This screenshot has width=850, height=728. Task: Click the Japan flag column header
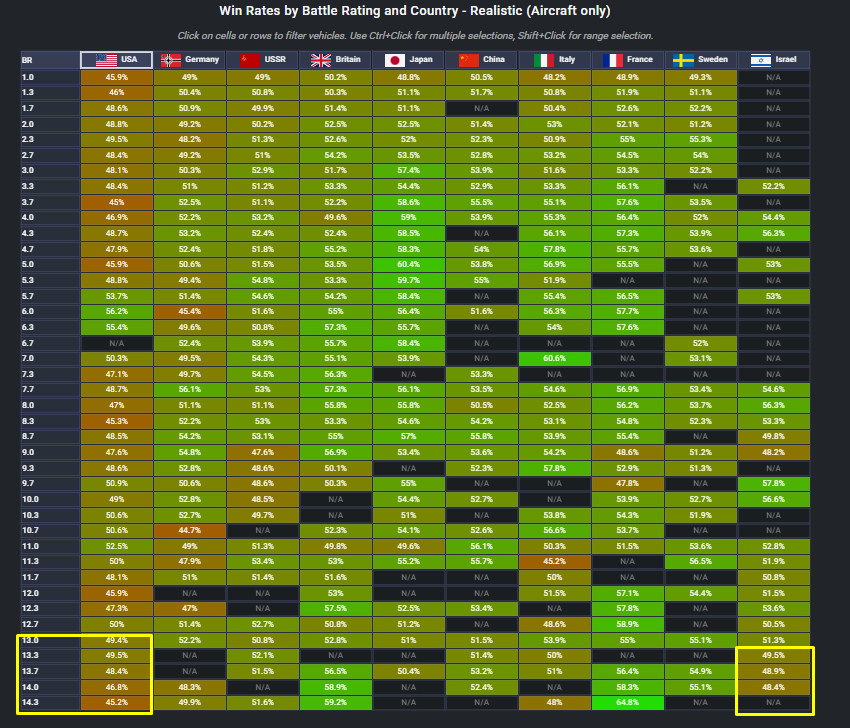(393, 60)
